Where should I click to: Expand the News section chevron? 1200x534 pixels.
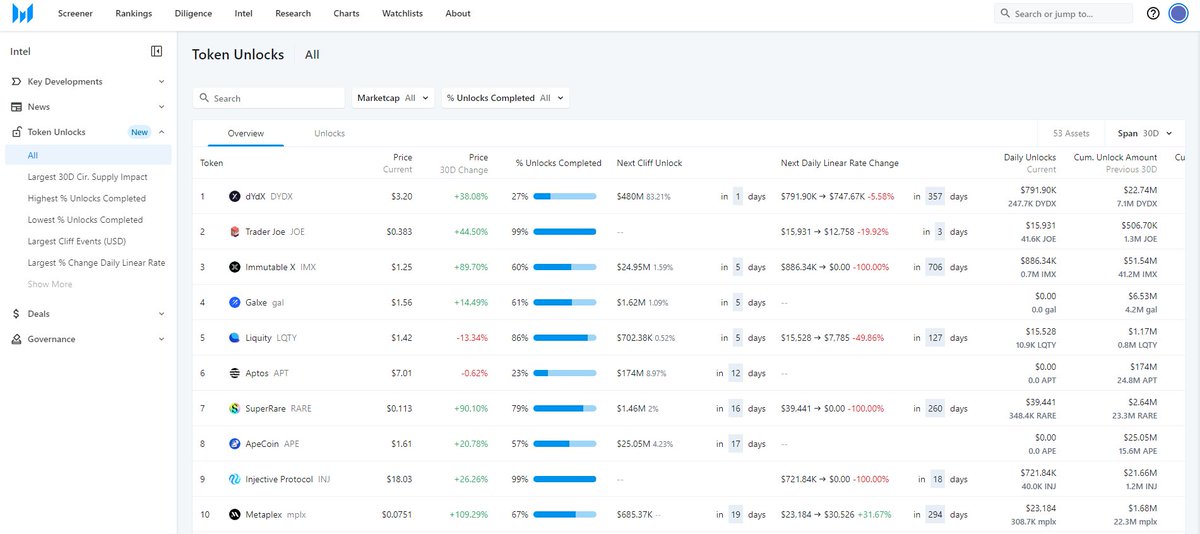[x=162, y=107]
